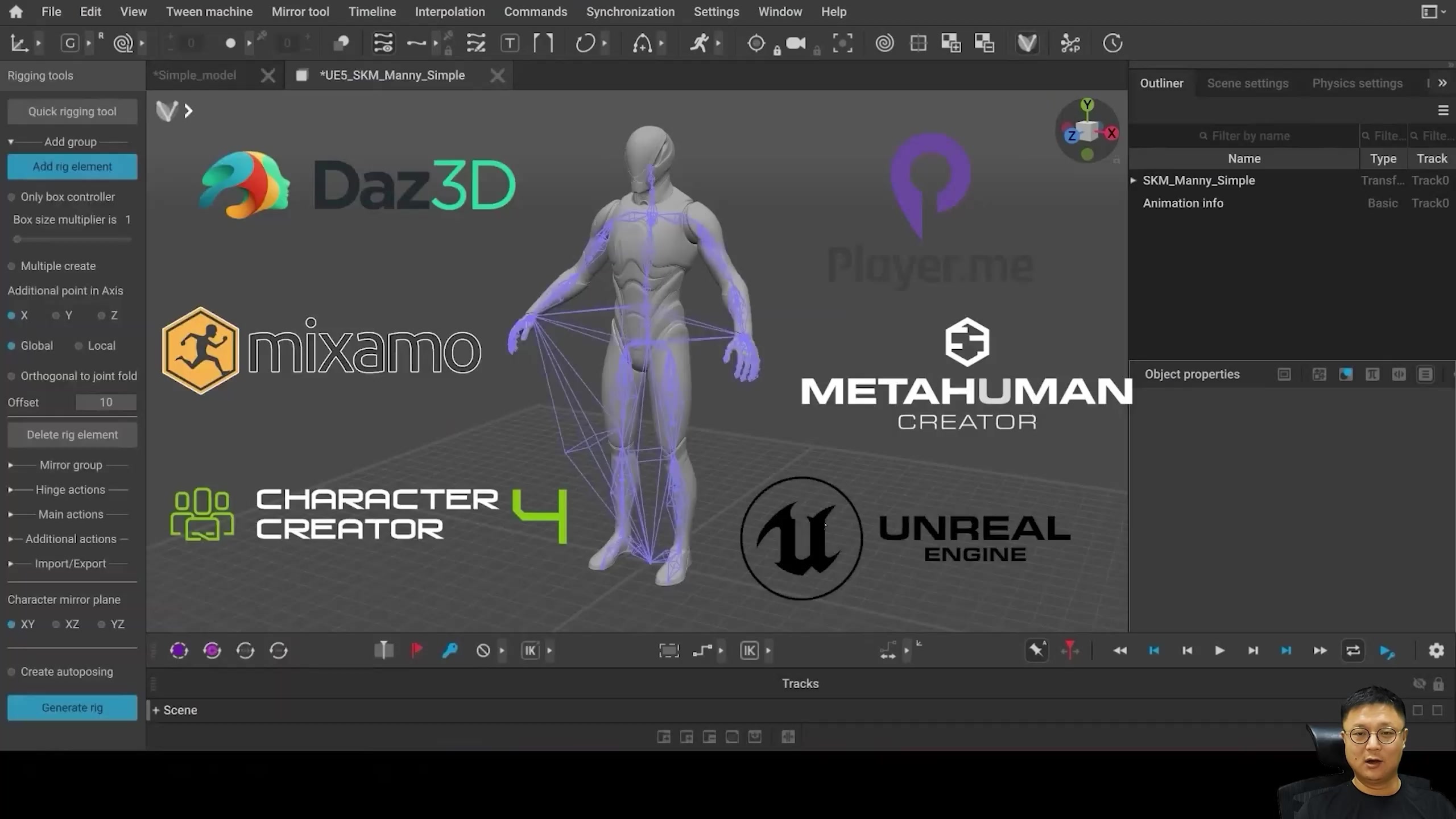Click the Generate rig button
Viewport: 1456px width, 819px height.
click(x=72, y=708)
